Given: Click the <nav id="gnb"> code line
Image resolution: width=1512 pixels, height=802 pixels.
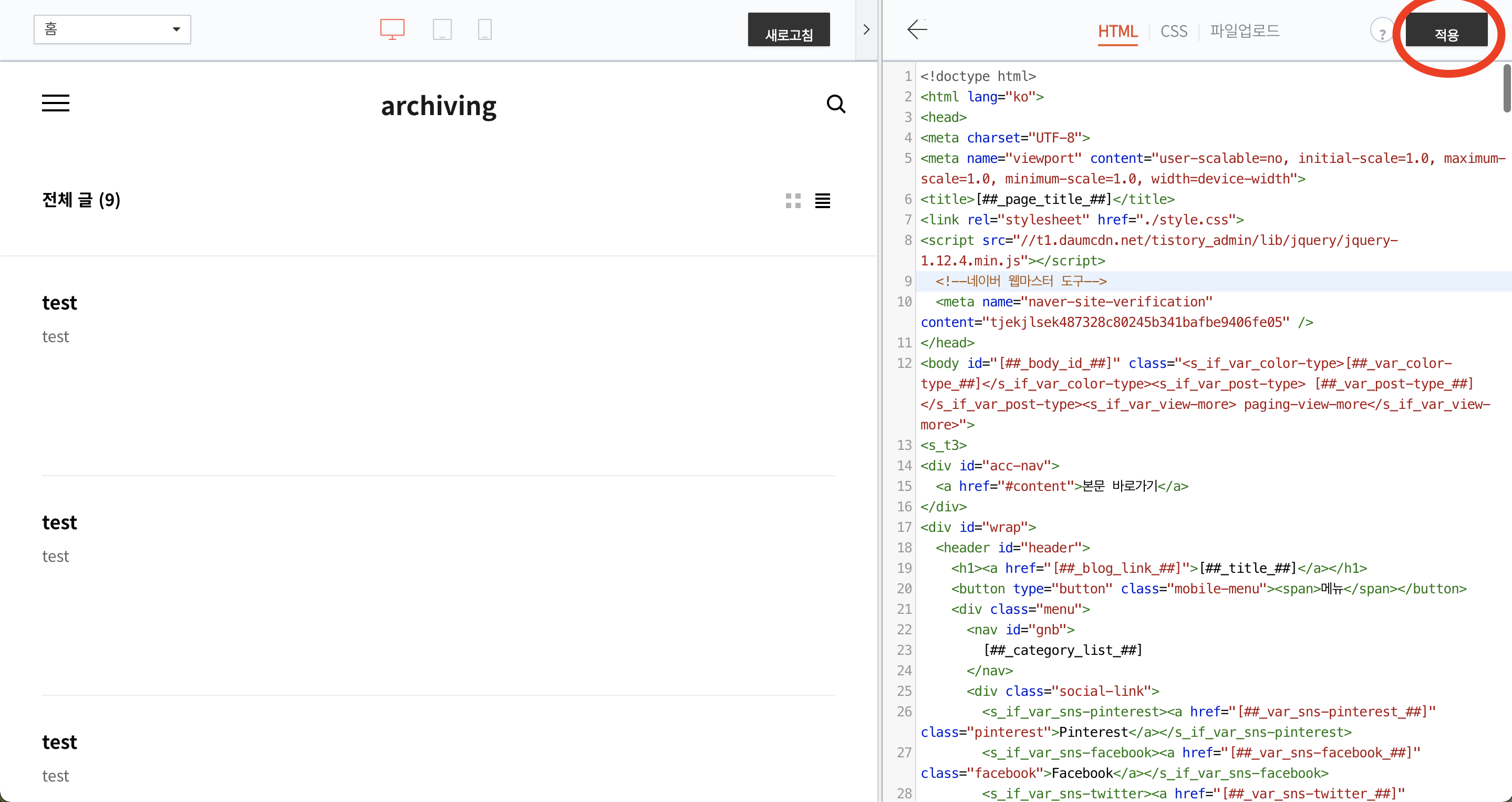Looking at the screenshot, I should tap(1020, 630).
